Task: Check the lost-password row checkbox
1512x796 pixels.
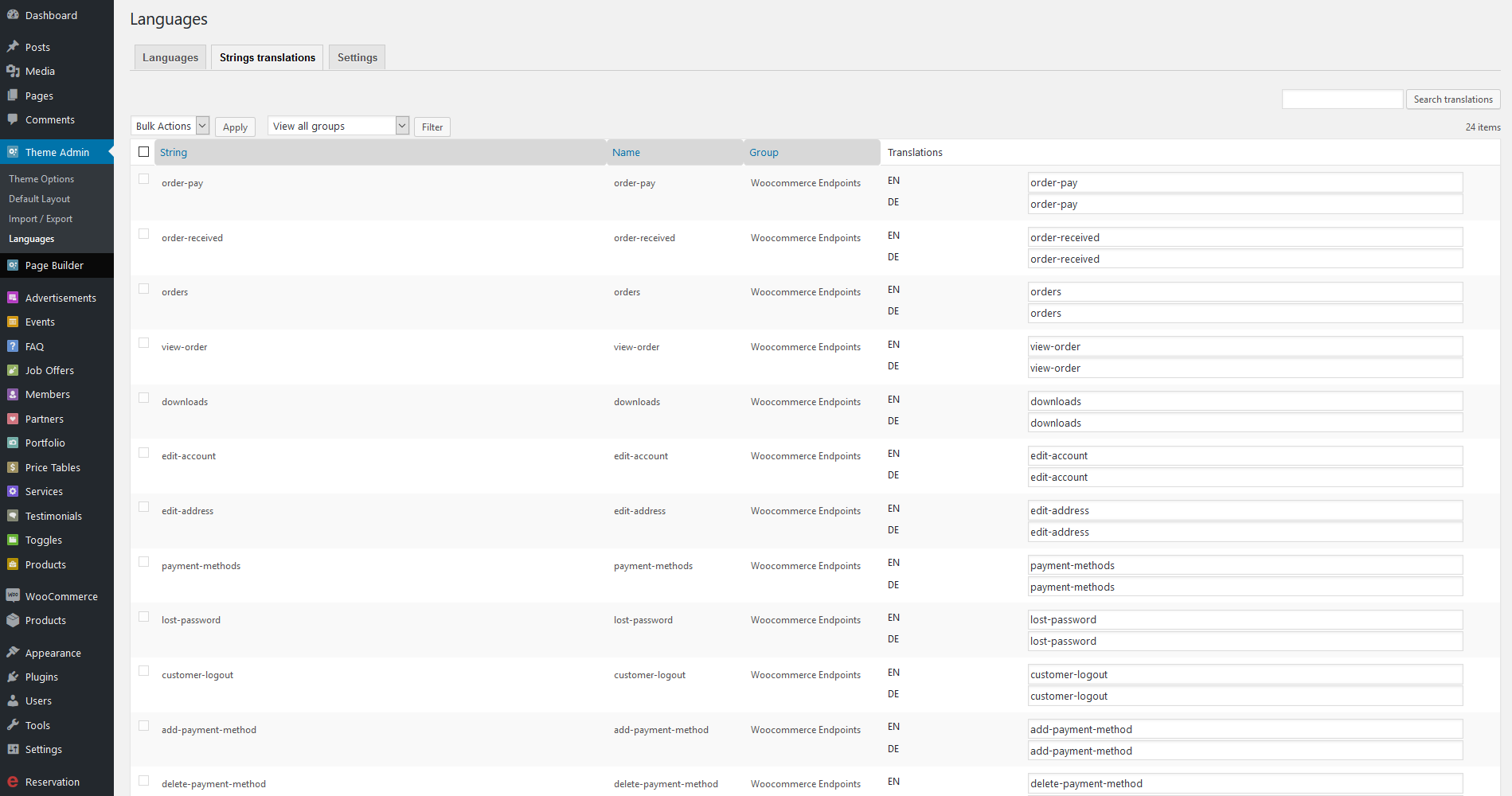Action: coord(144,617)
